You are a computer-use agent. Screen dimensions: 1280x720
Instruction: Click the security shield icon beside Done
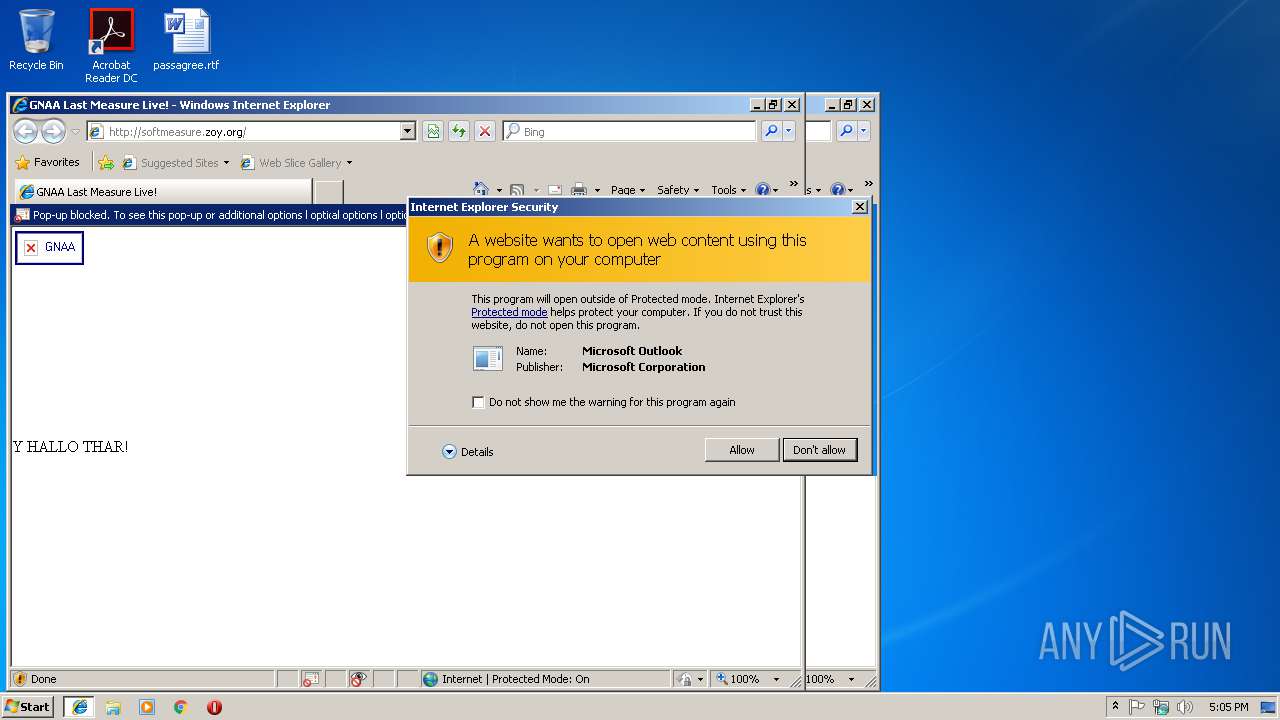tap(20, 679)
